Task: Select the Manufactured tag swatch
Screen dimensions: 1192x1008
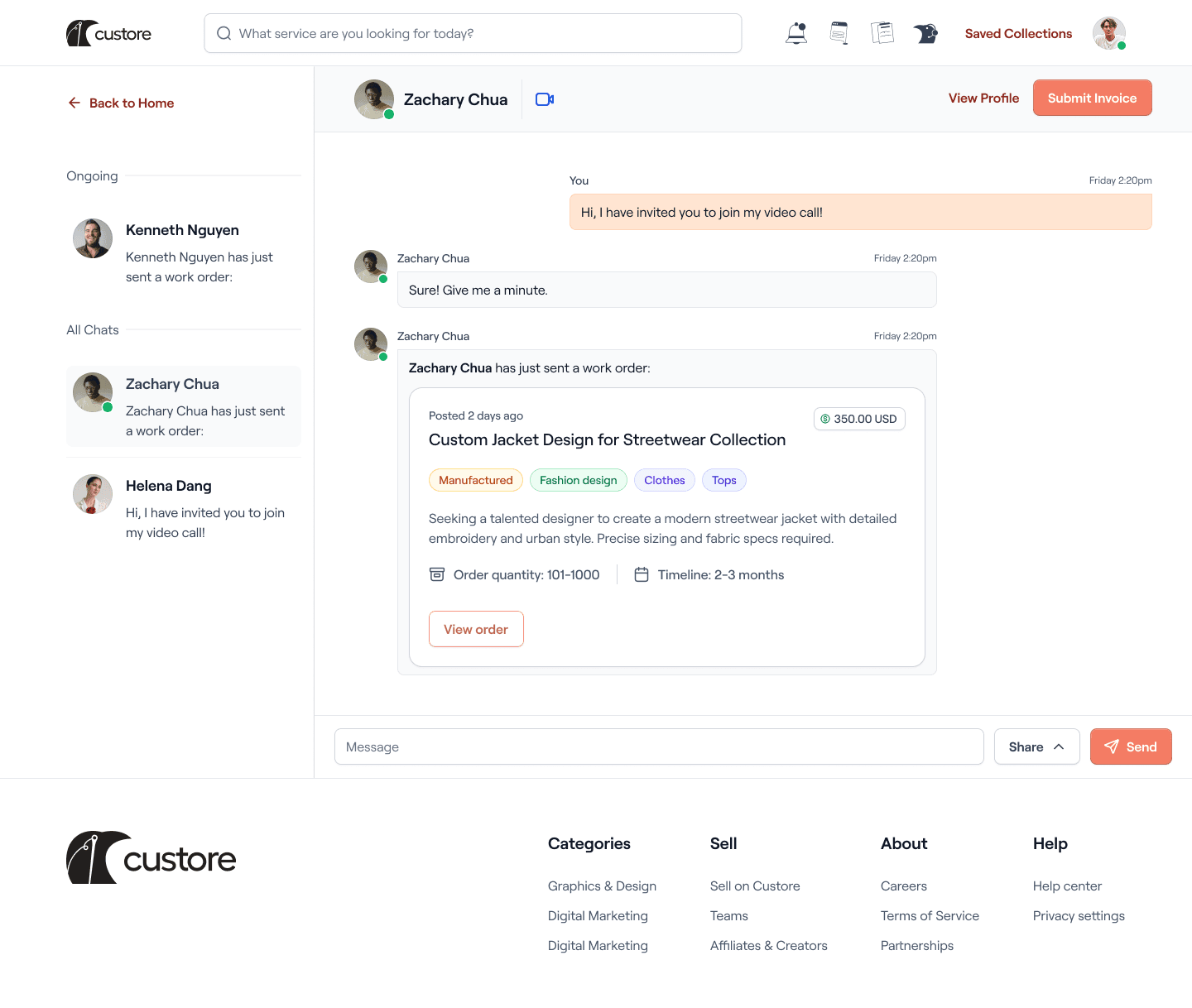Action: 476,480
